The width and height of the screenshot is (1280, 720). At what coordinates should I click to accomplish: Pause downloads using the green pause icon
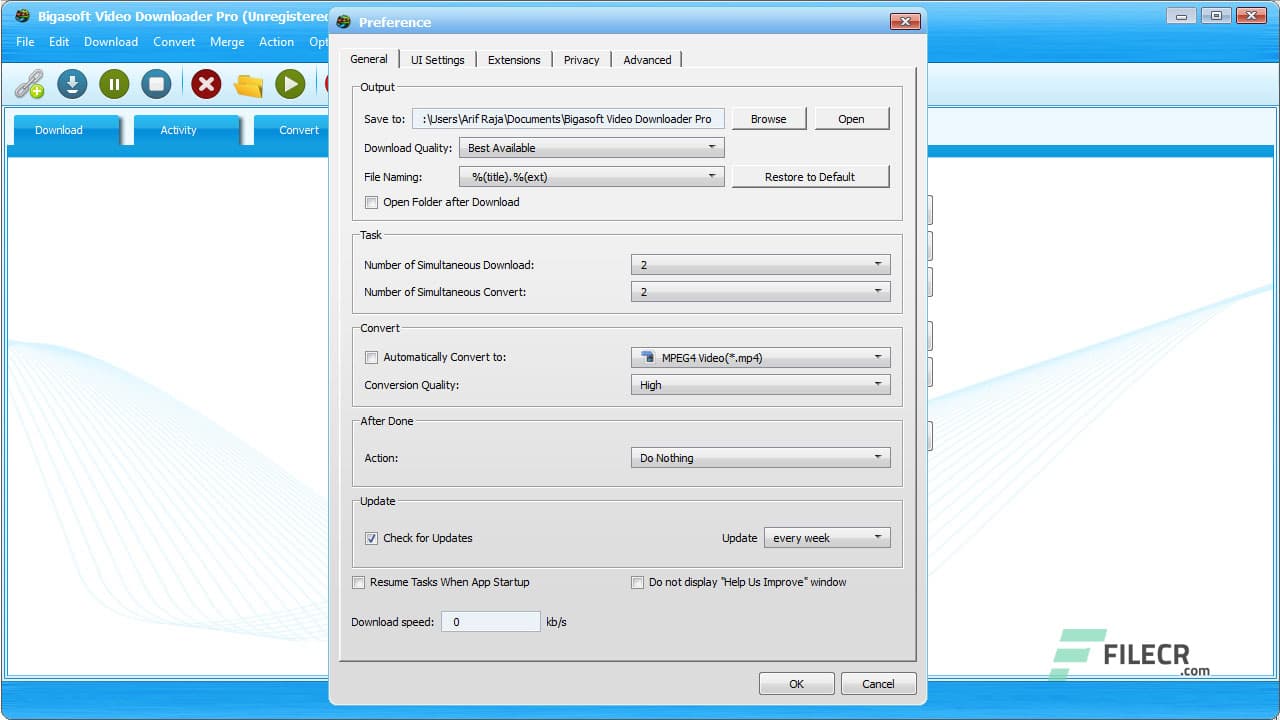[114, 84]
